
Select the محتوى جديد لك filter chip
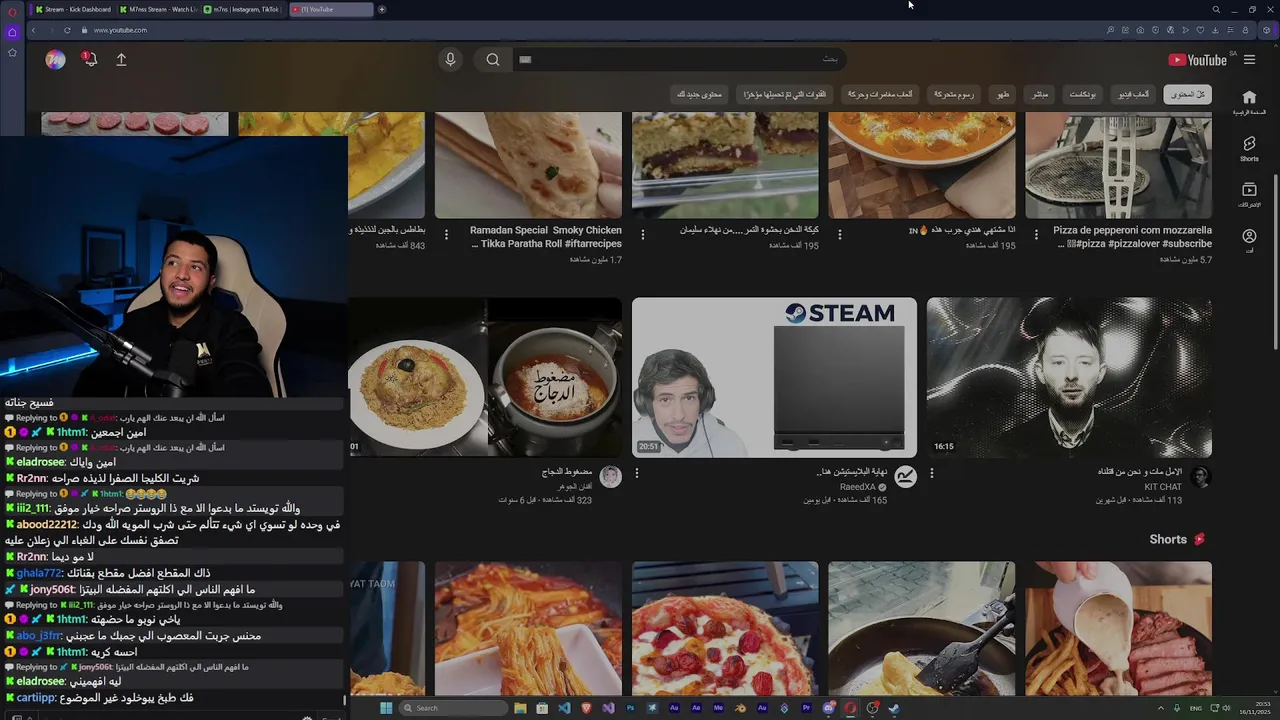pyautogui.click(x=699, y=94)
